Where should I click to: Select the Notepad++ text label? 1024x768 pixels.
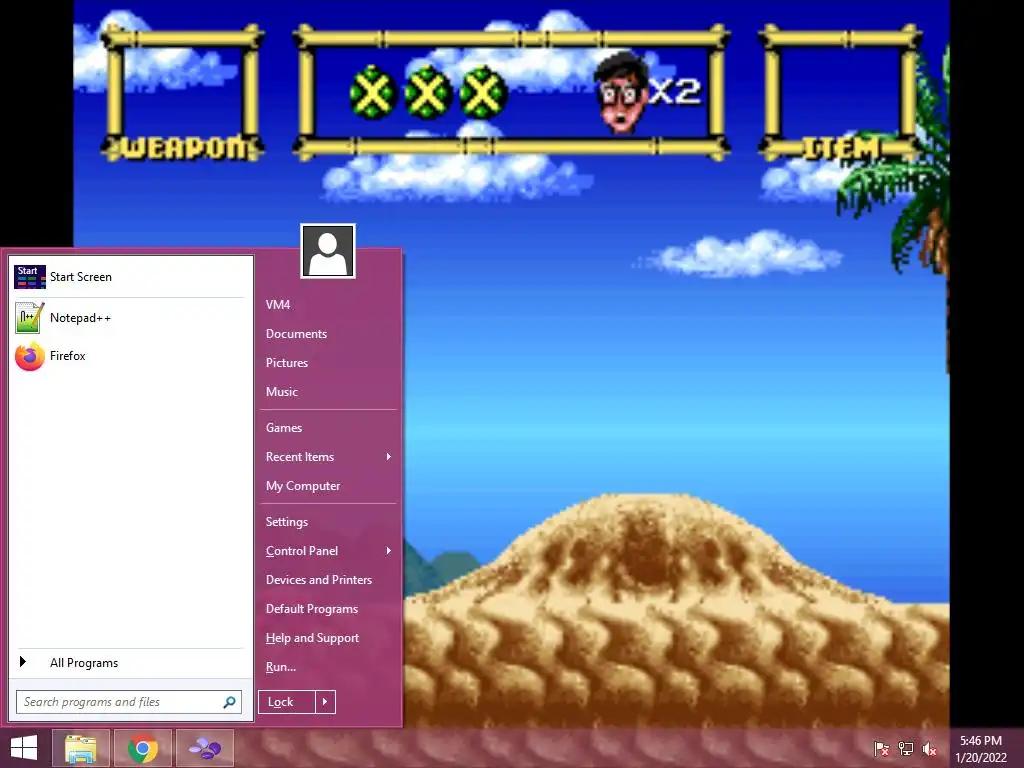point(80,318)
